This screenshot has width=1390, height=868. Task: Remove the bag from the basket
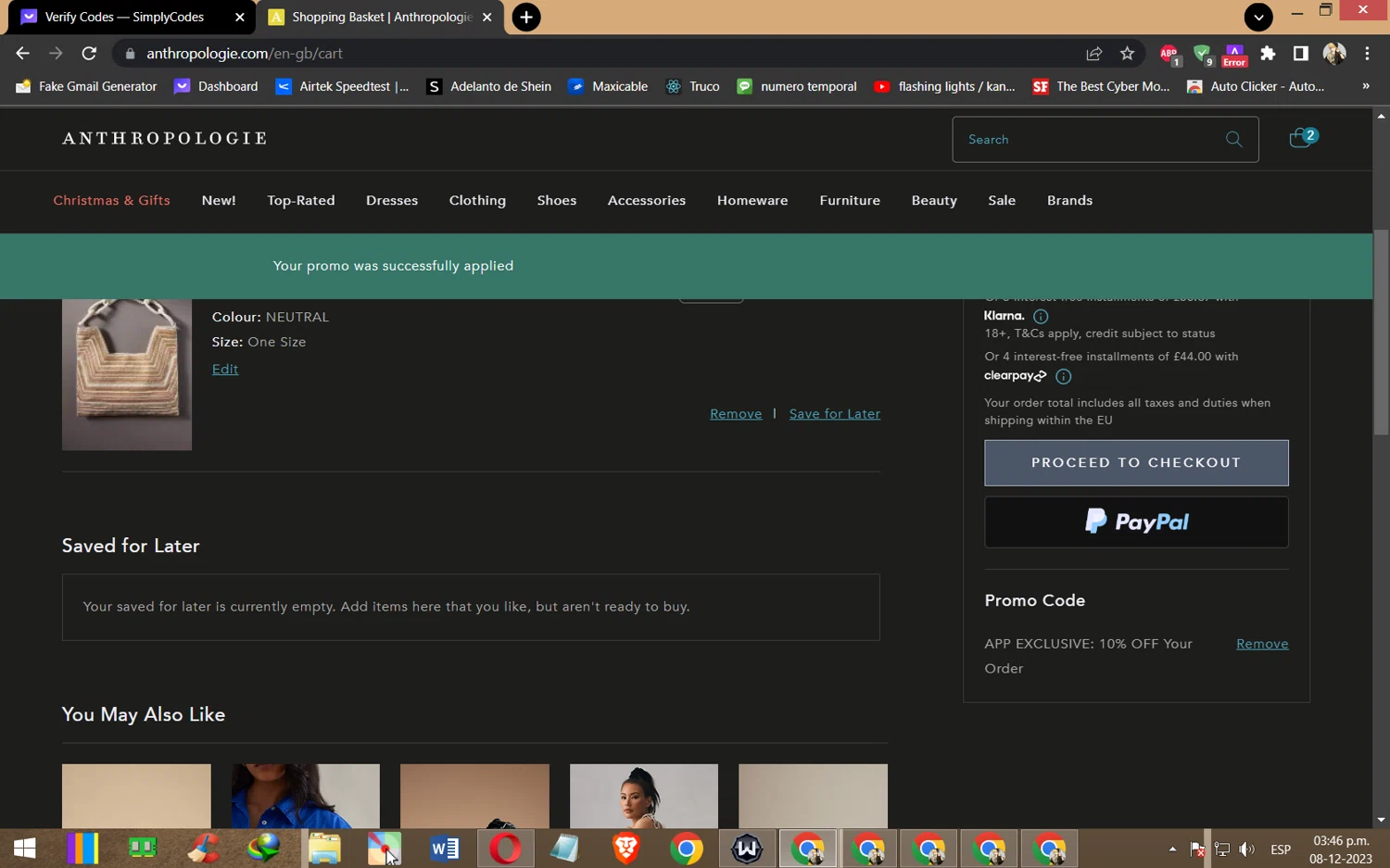click(736, 414)
